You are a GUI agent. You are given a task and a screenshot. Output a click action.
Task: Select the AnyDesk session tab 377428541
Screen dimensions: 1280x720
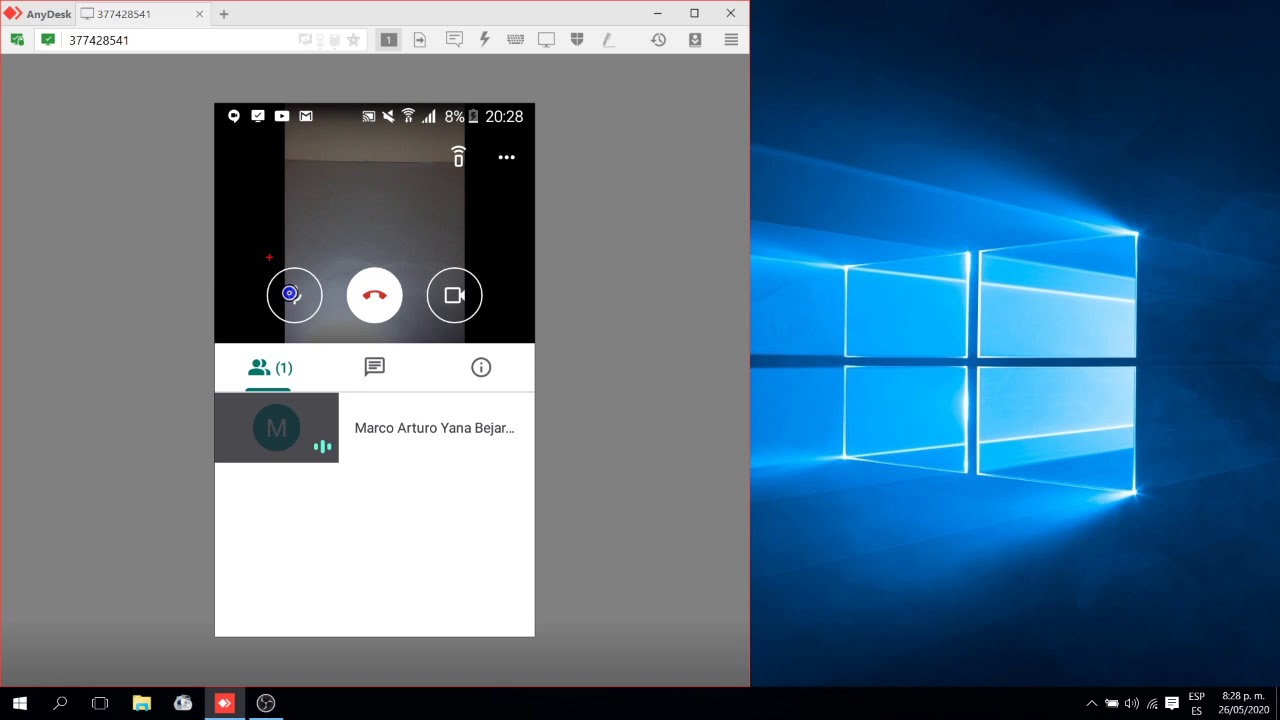[x=141, y=14]
